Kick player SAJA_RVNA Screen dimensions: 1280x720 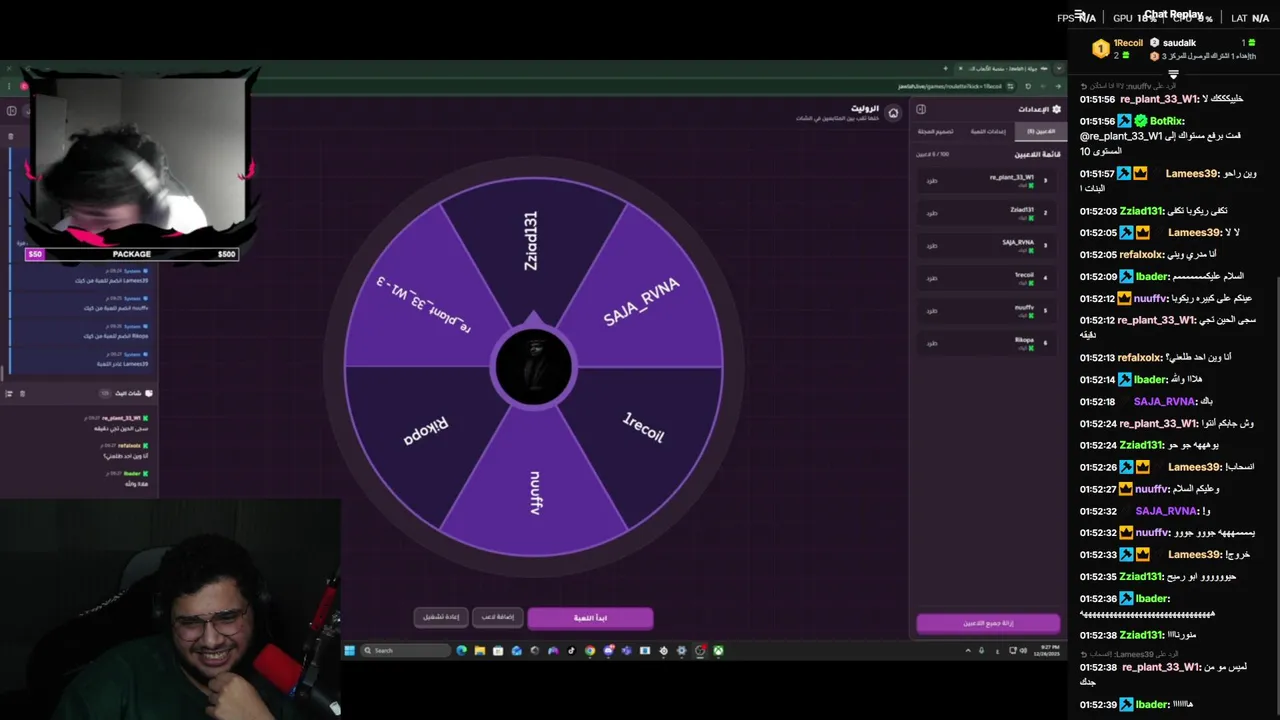pyautogui.click(x=932, y=245)
